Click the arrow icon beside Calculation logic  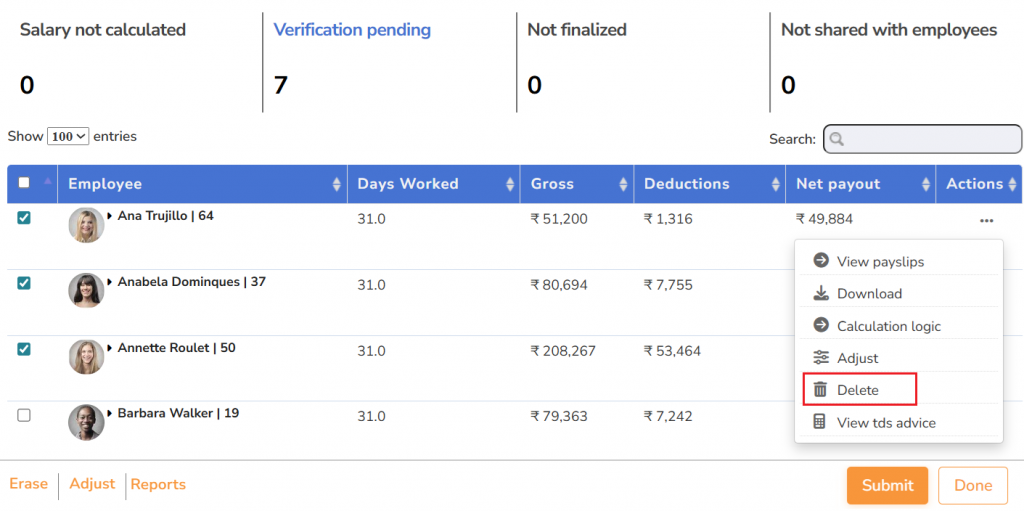[x=820, y=326]
